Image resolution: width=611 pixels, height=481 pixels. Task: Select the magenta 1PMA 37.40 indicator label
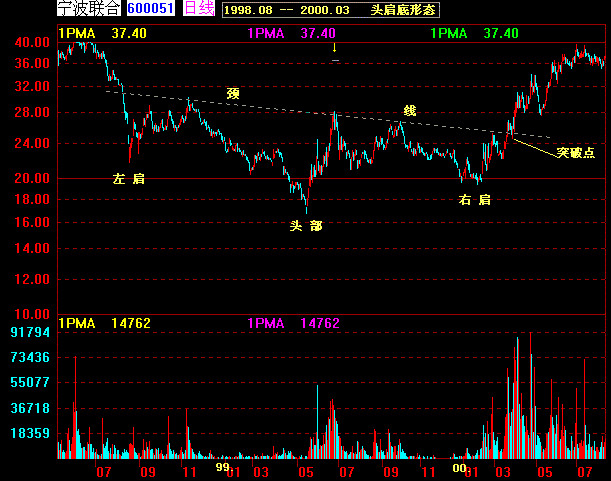pos(291,34)
